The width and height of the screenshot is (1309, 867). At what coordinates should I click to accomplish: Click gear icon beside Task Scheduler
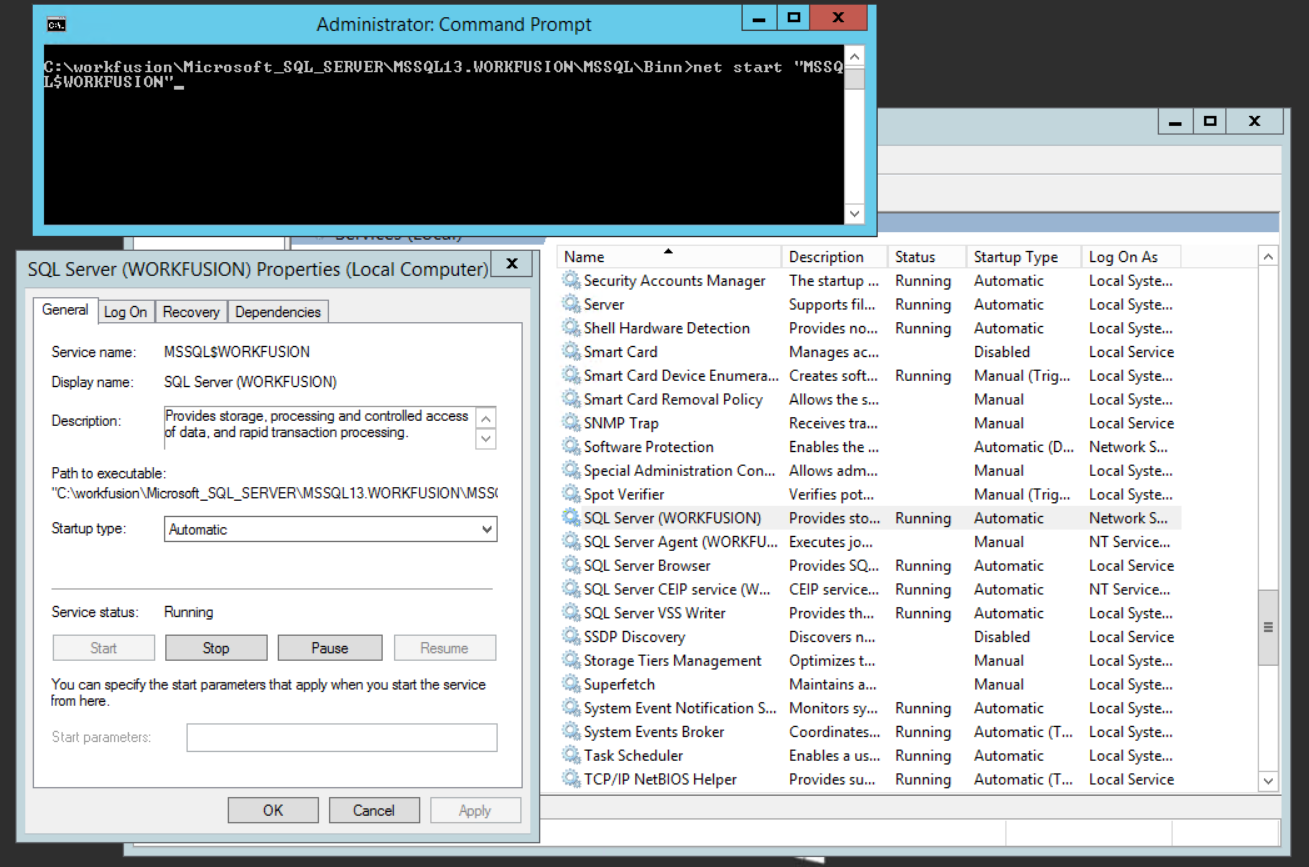click(x=571, y=755)
